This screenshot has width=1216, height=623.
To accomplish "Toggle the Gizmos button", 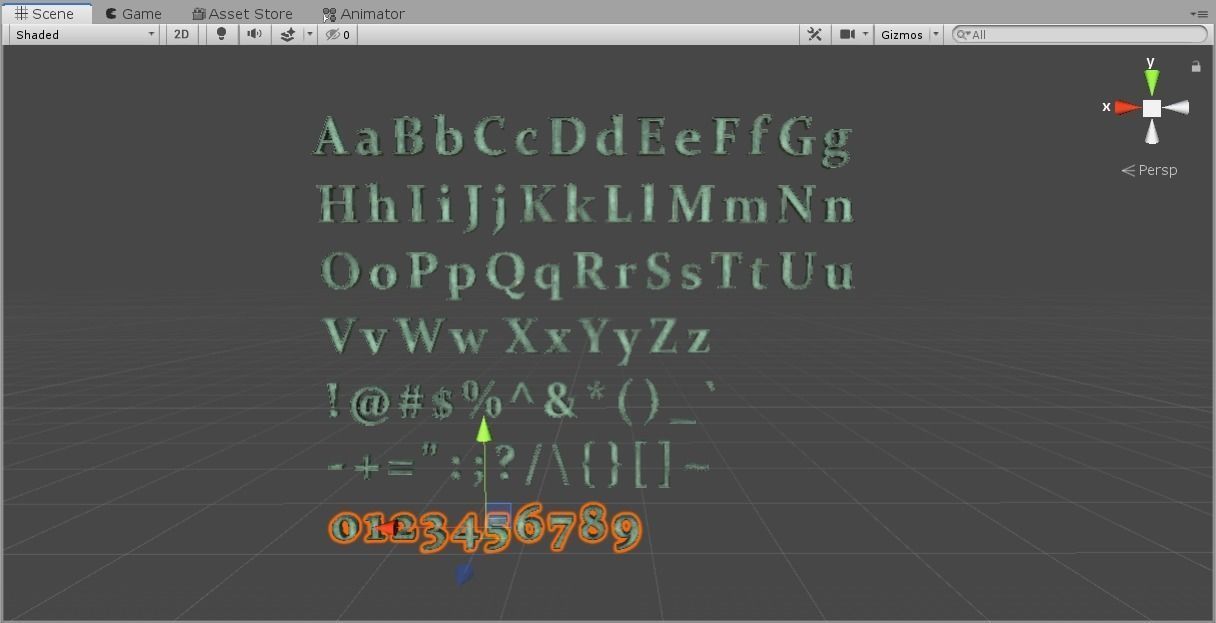I will pos(902,34).
